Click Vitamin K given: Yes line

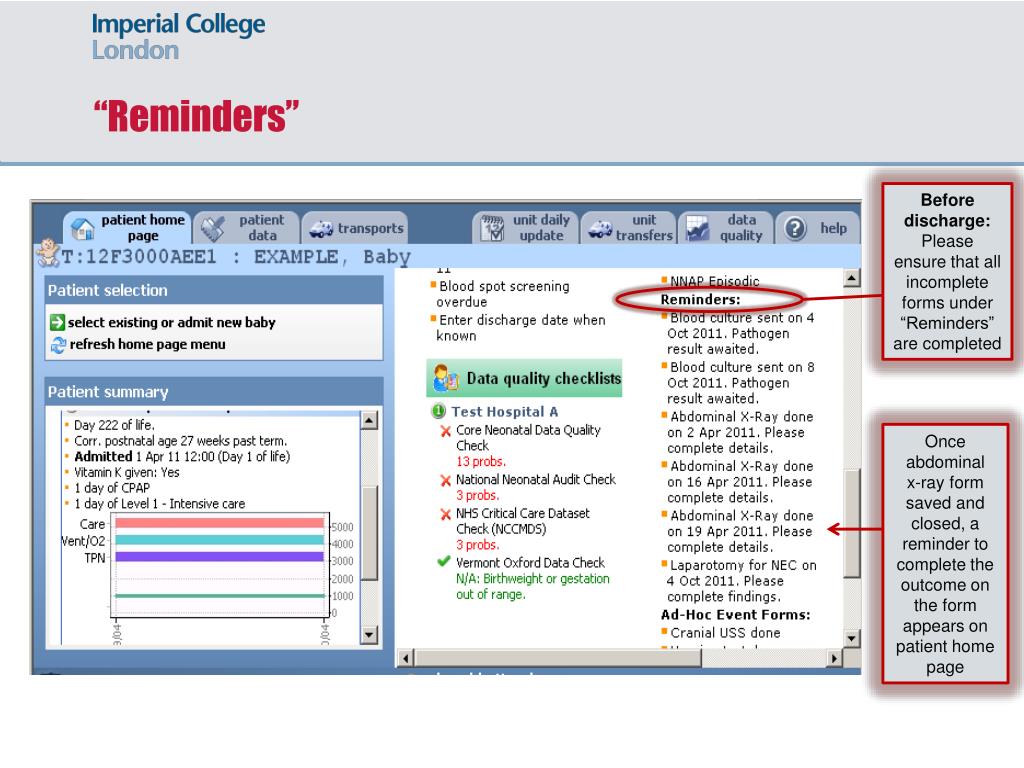pos(126,472)
